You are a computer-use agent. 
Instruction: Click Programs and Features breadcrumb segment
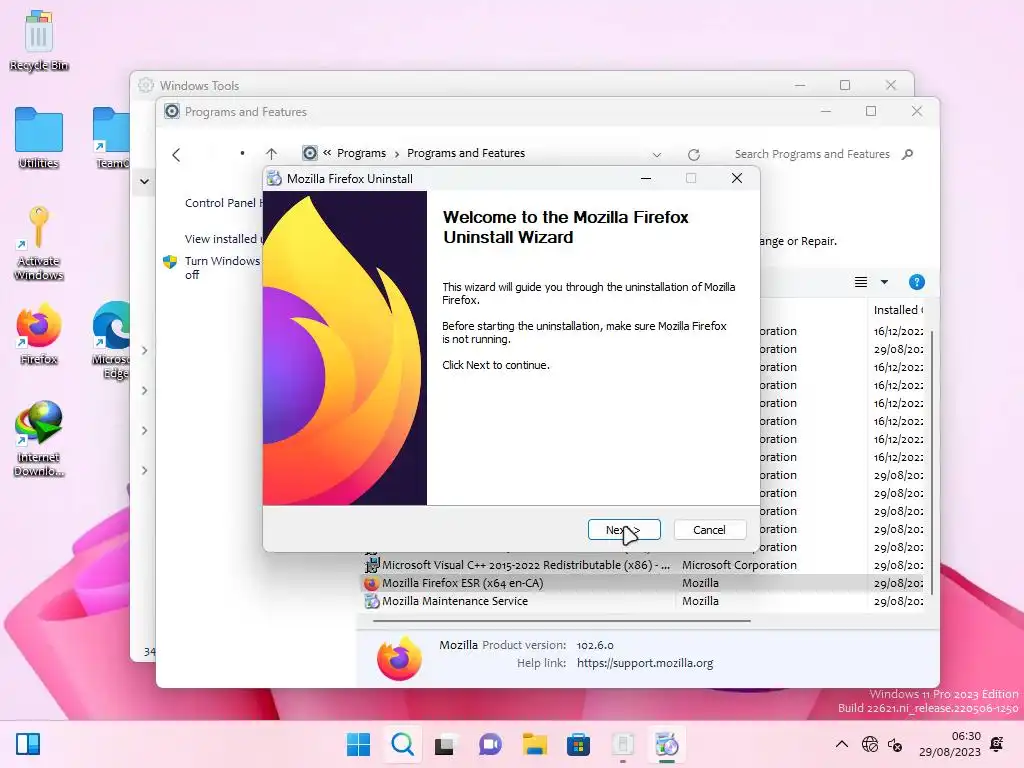[x=466, y=153]
